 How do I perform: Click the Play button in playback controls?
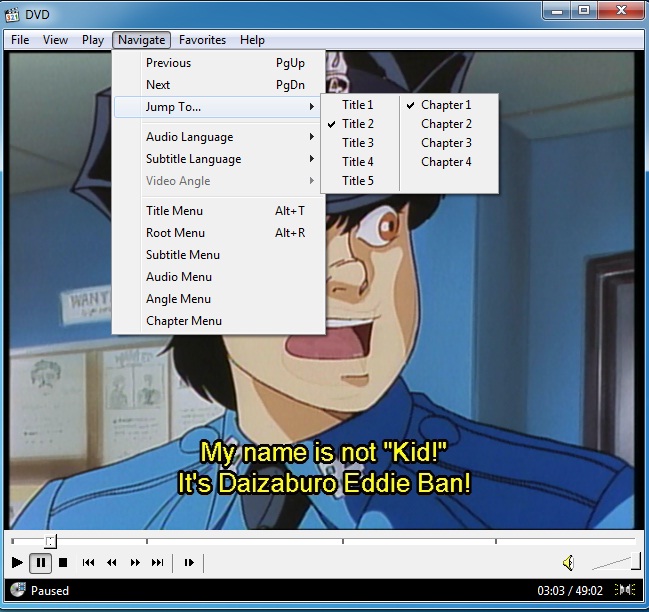(x=17, y=563)
